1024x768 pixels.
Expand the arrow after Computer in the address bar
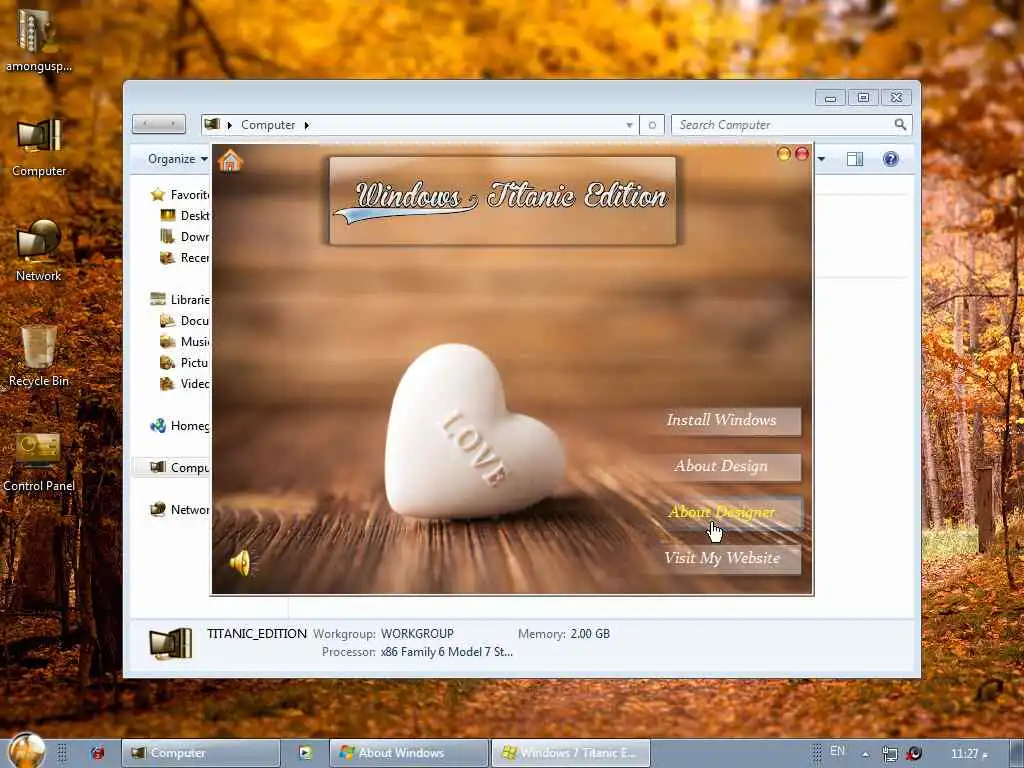[x=306, y=125]
